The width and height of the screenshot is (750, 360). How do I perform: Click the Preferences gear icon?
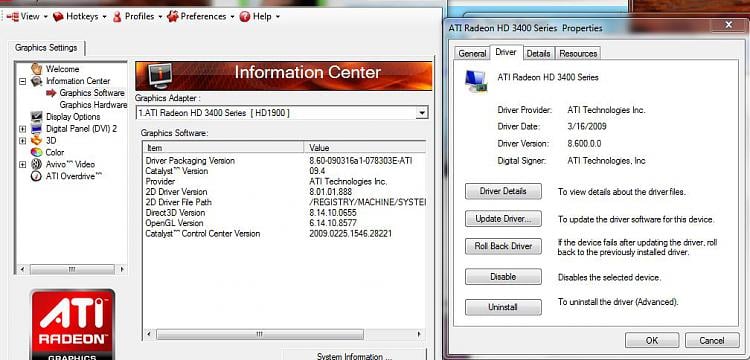tap(173, 17)
